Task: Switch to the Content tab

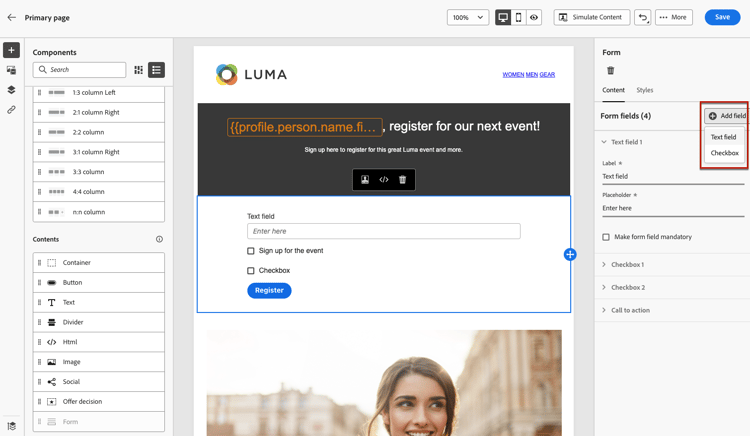Action: click(613, 90)
